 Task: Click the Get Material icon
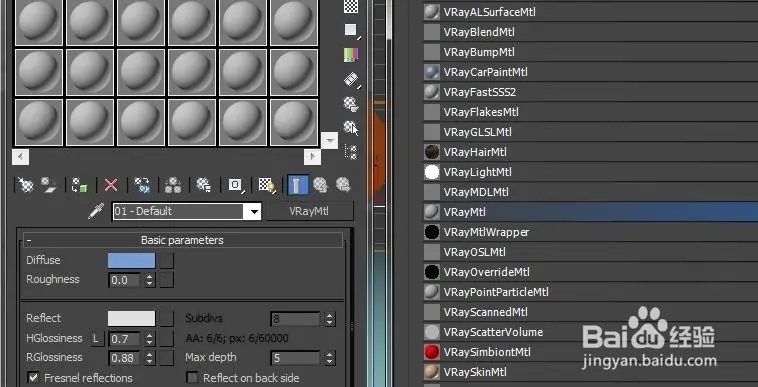(25, 185)
